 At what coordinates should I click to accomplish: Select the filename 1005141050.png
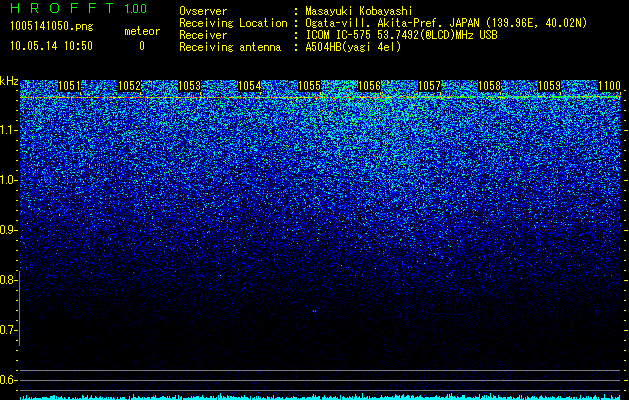point(52,26)
